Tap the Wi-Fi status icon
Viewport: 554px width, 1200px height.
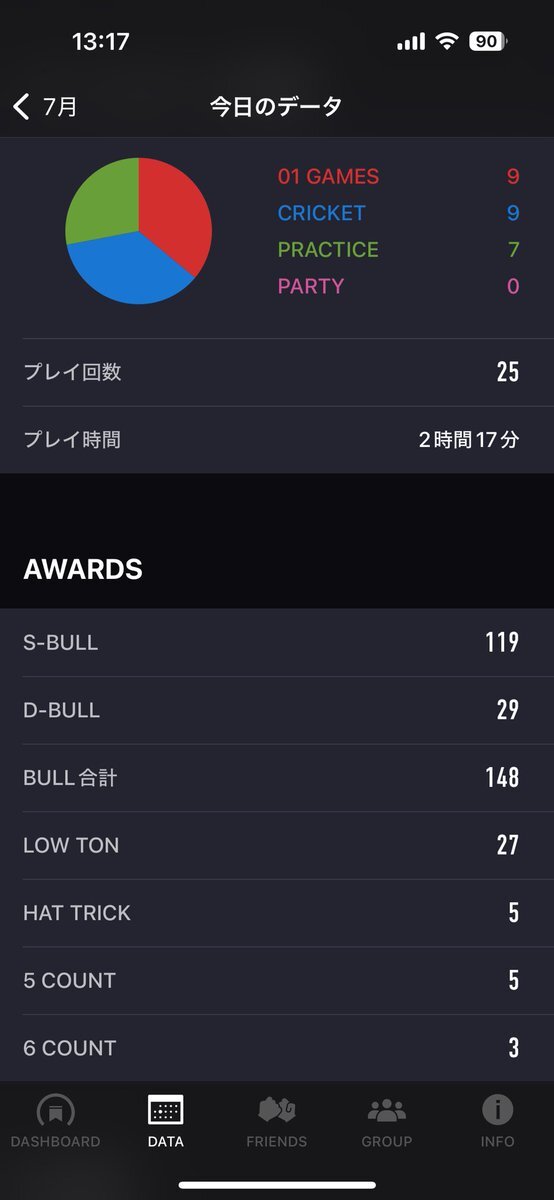click(x=447, y=41)
